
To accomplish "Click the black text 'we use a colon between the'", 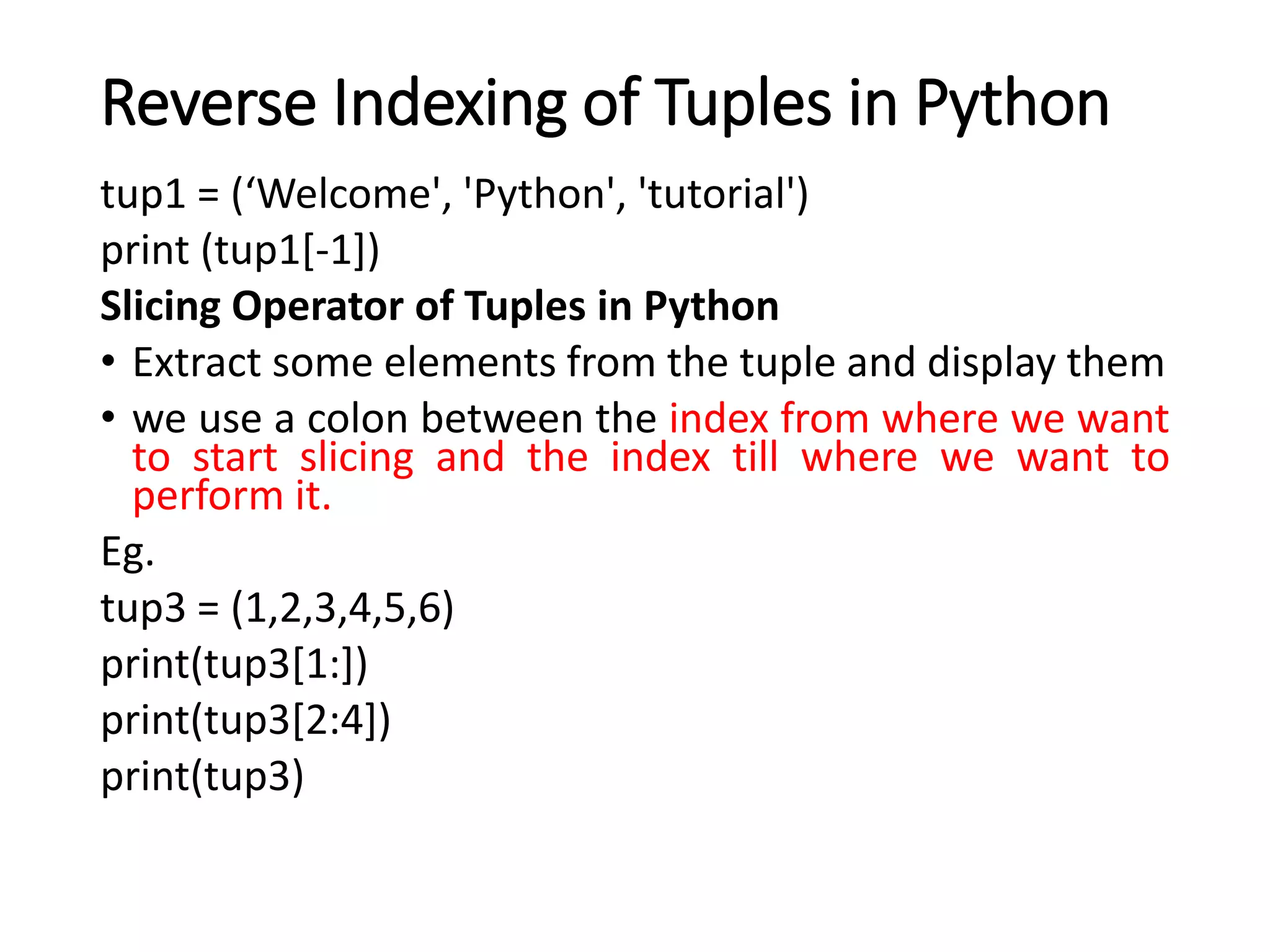I will click(x=394, y=419).
